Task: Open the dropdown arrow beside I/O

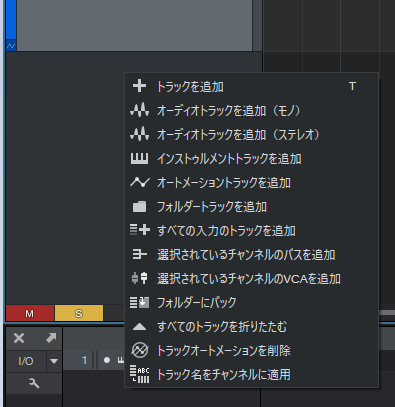Action: pos(54,361)
